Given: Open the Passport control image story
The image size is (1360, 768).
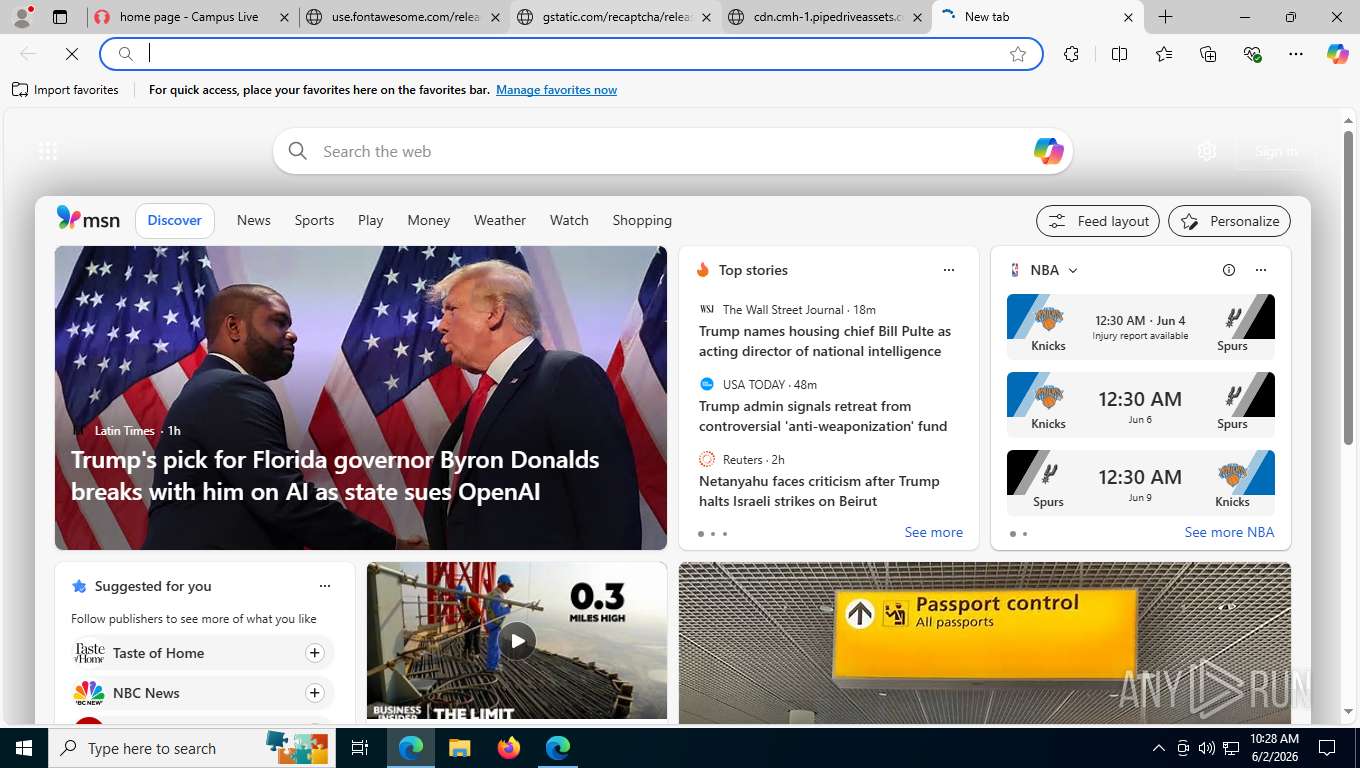Looking at the screenshot, I should 985,643.
